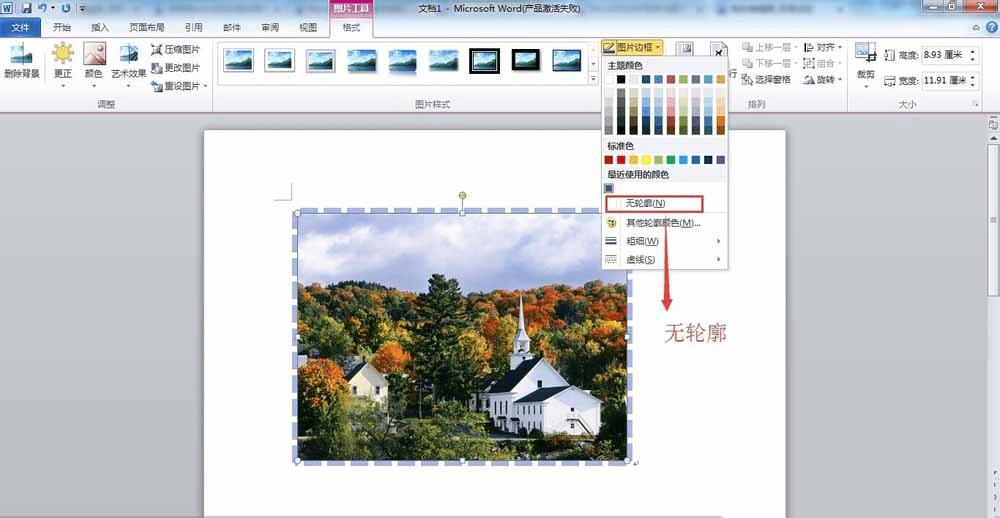Screen dimensions: 1000x518
Task: Switch to the Page Layout (页面布局) tab
Action: tap(147, 27)
